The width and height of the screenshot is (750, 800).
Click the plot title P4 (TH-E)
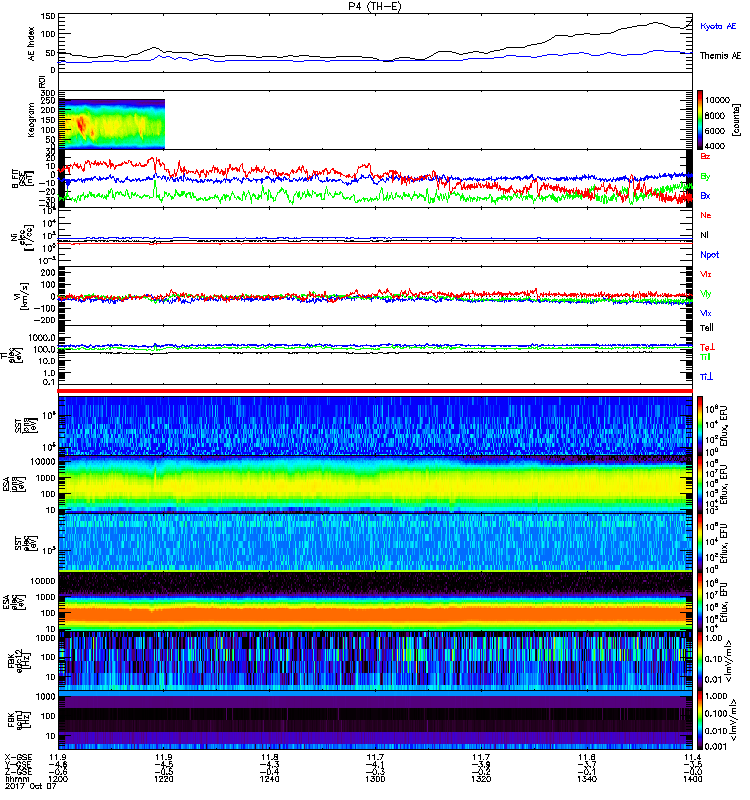375,6
